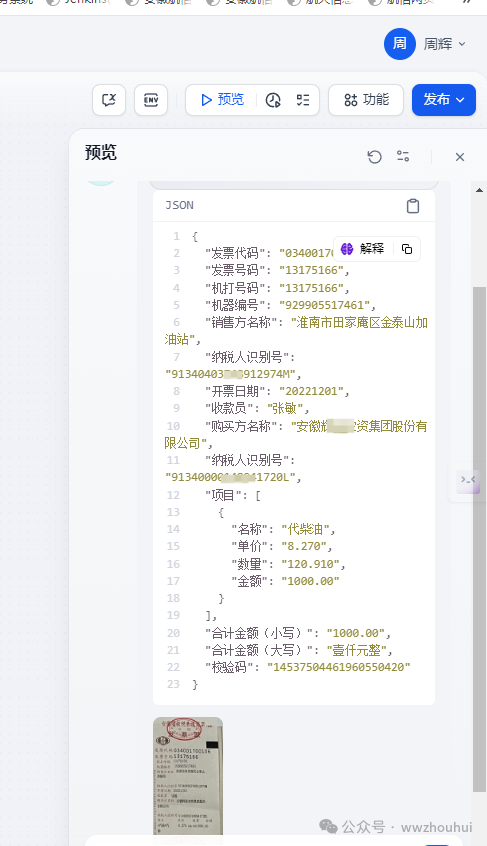The width and height of the screenshot is (487, 846).
Task: Click the cashier value "张敏"
Action: 286,408
